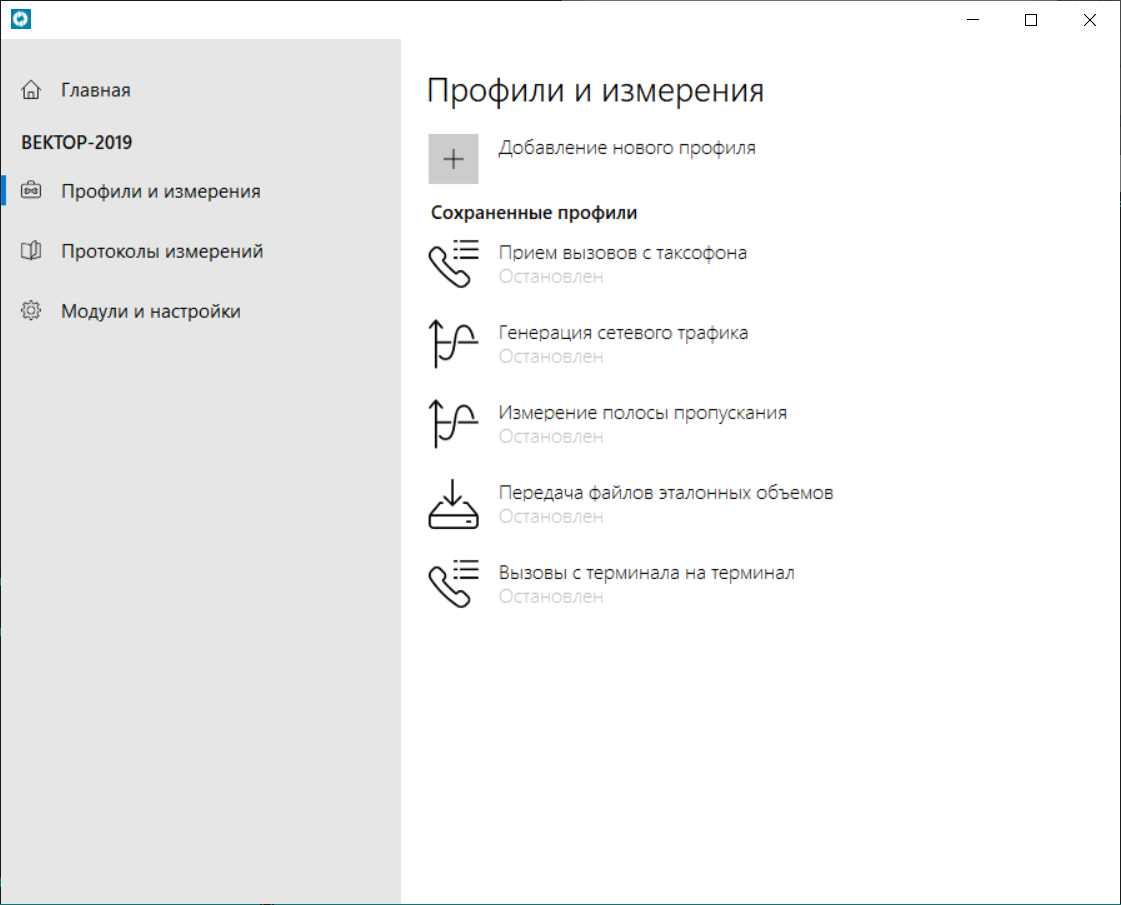Click the Добавление нового профиля label
1121x905 pixels.
[x=627, y=148]
